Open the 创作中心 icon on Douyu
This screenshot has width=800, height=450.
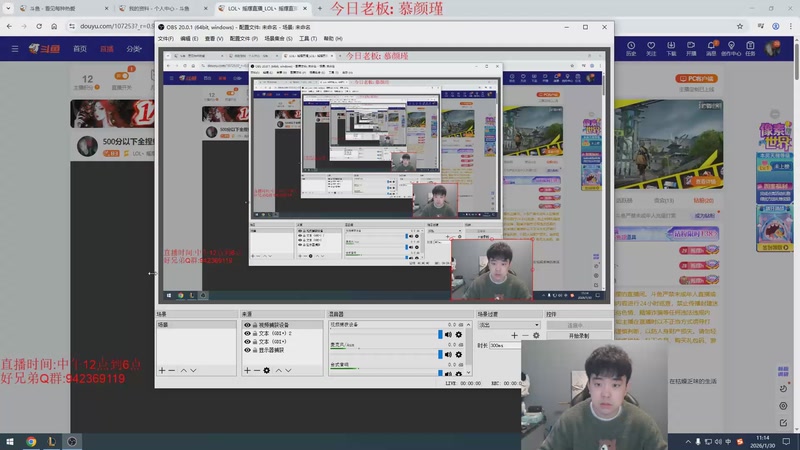[731, 48]
